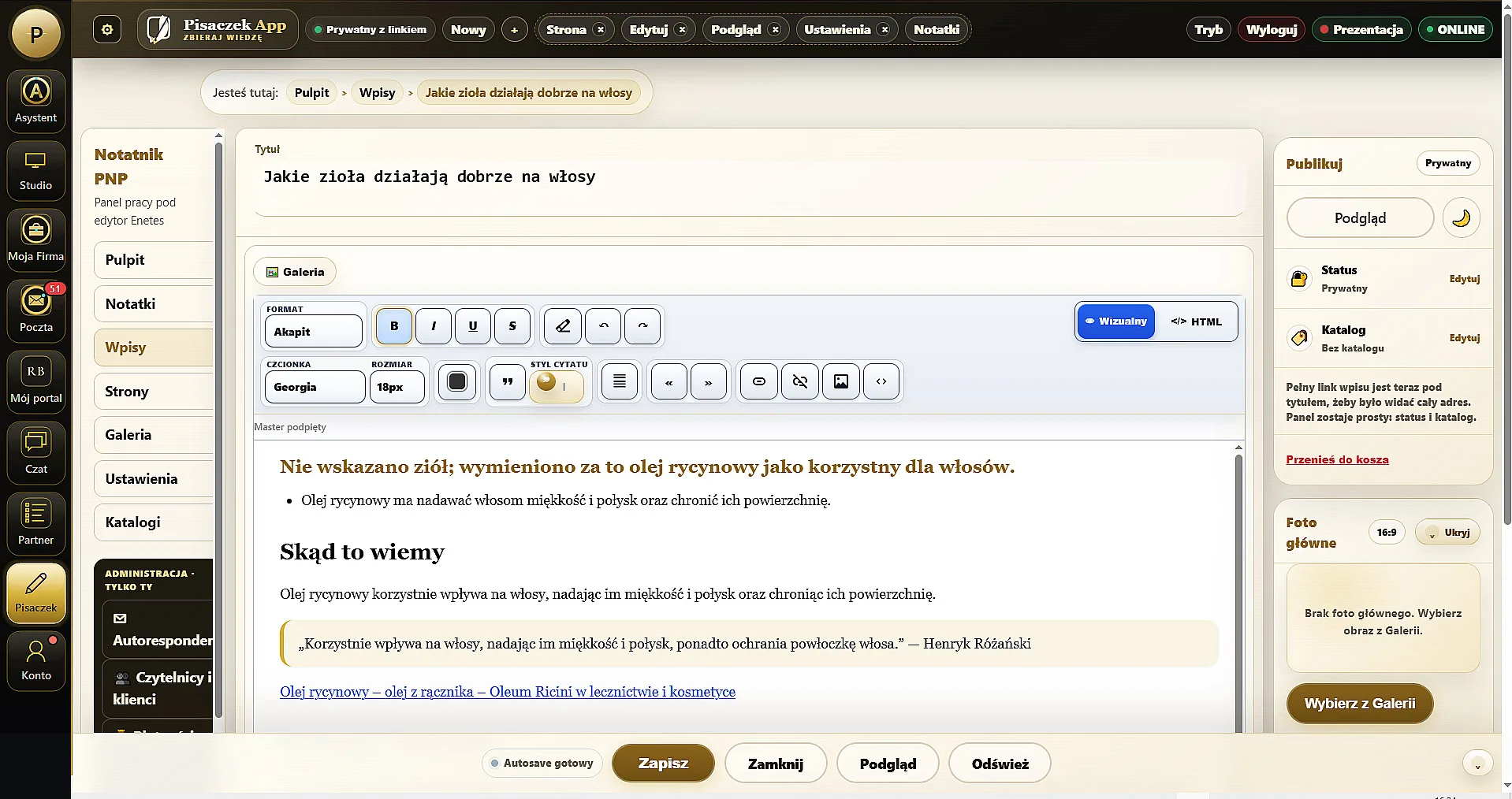Insert code with brackets icon
Image resolution: width=1512 pixels, height=799 pixels.
tap(881, 382)
